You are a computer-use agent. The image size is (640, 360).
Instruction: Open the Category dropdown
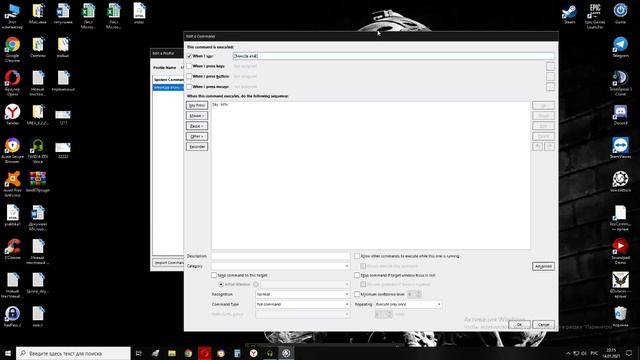pos(280,266)
